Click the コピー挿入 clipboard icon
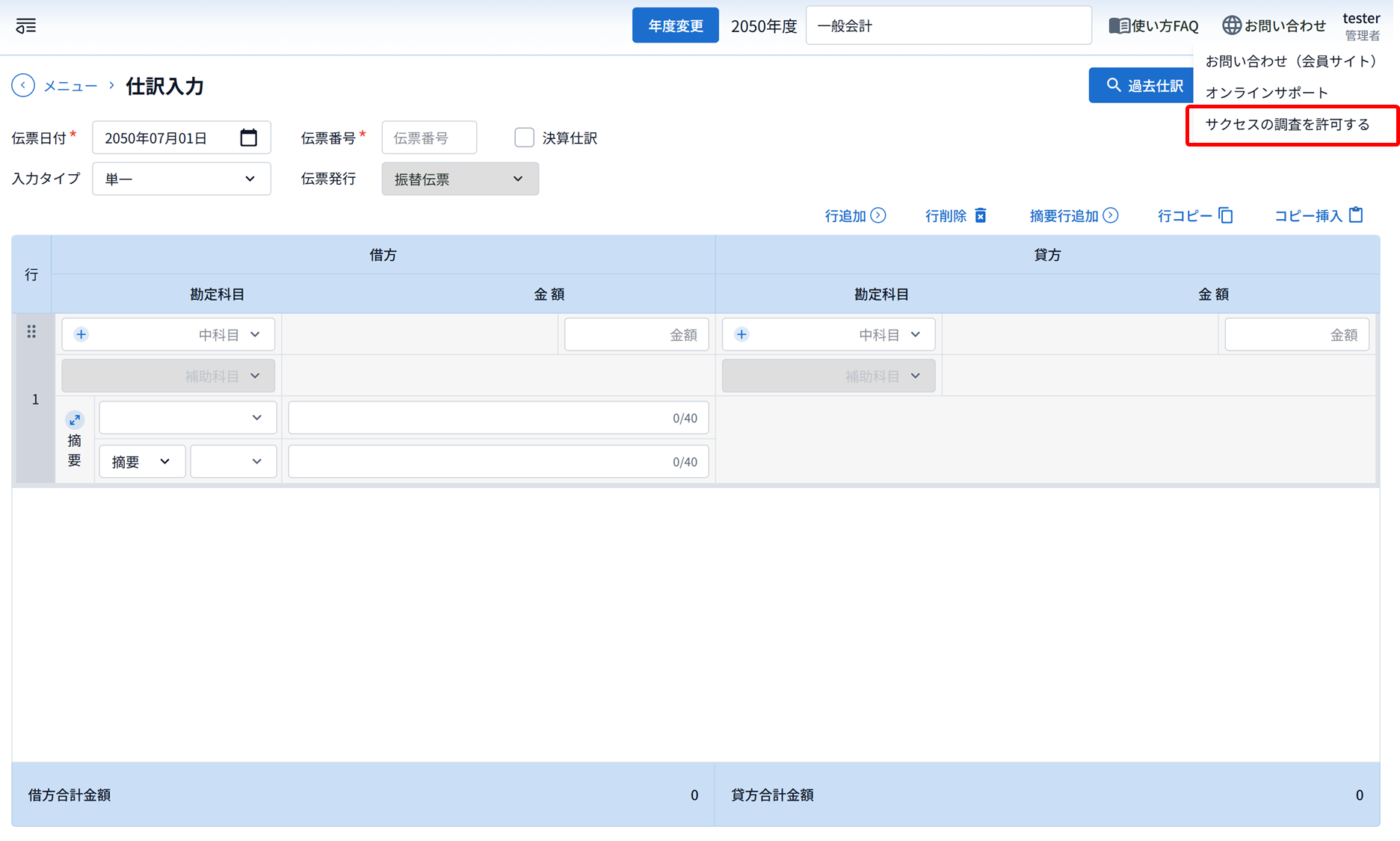 1357,215
